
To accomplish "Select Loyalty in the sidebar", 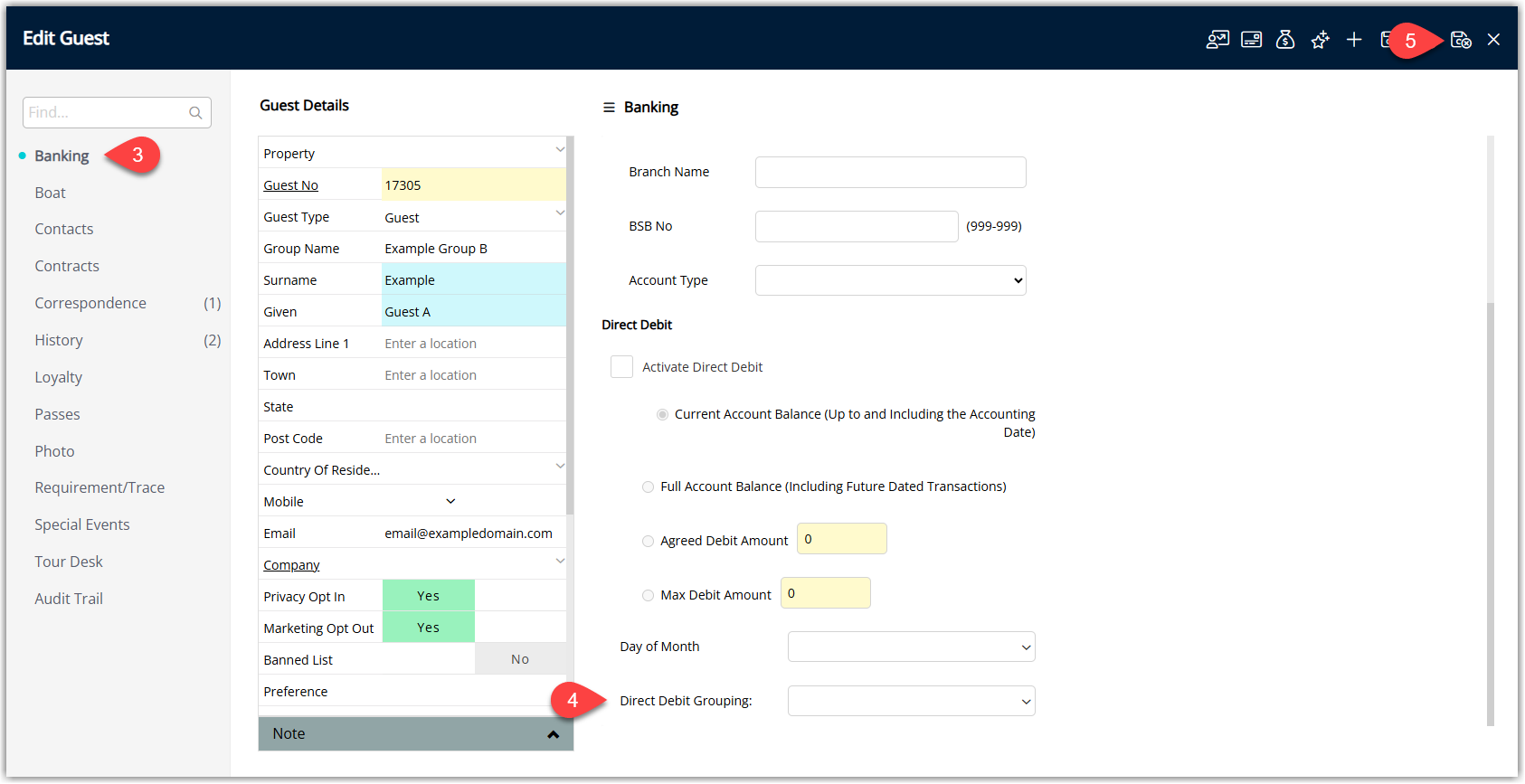I will (x=59, y=377).
